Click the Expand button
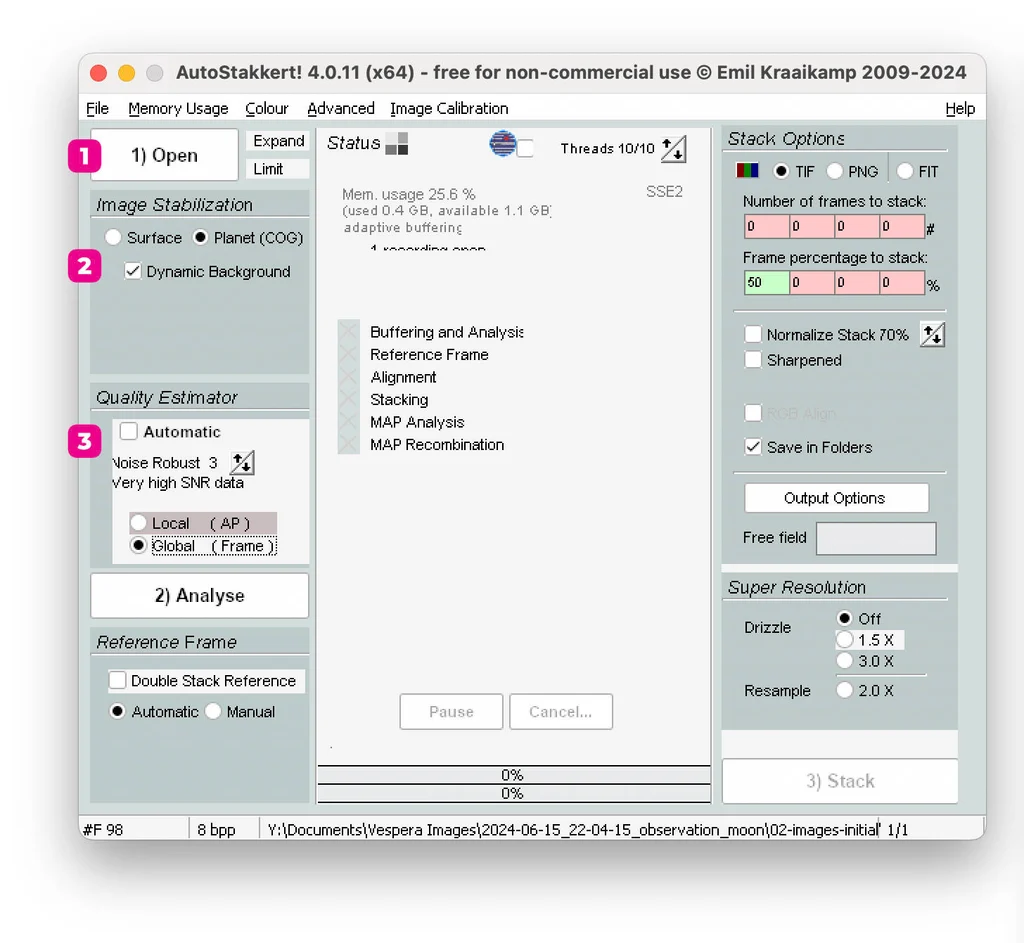The image size is (1024, 943). [x=278, y=141]
